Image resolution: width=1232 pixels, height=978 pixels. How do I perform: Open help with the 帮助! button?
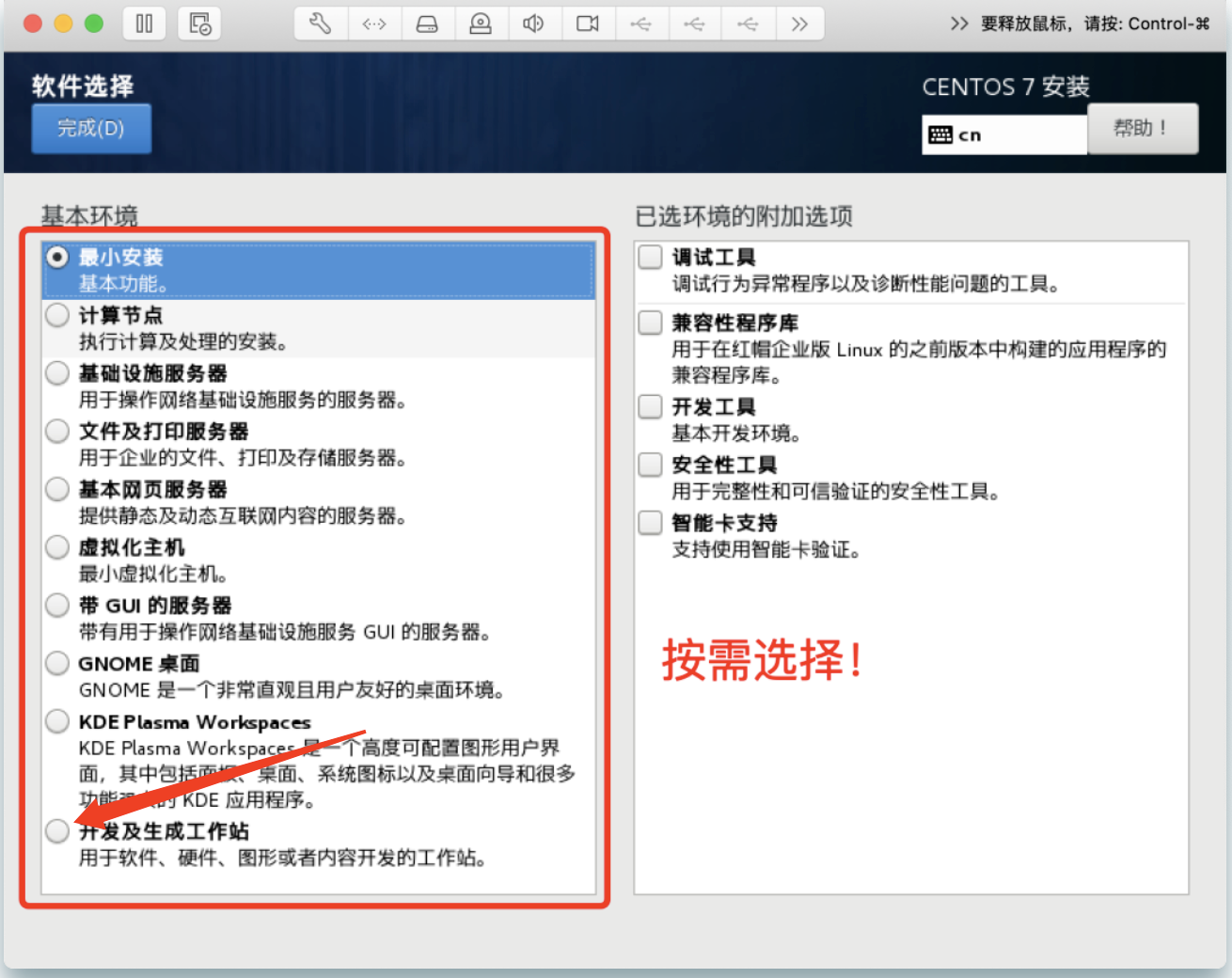pos(1143,128)
